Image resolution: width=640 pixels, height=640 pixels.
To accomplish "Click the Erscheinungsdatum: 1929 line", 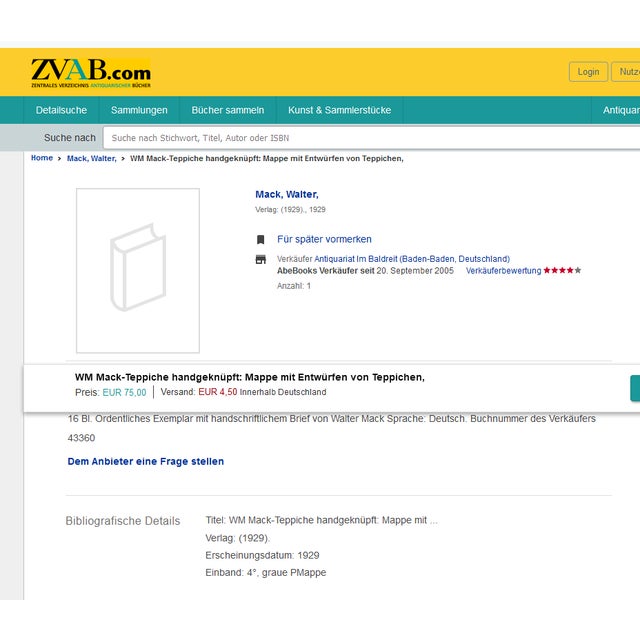I will click(x=262, y=555).
